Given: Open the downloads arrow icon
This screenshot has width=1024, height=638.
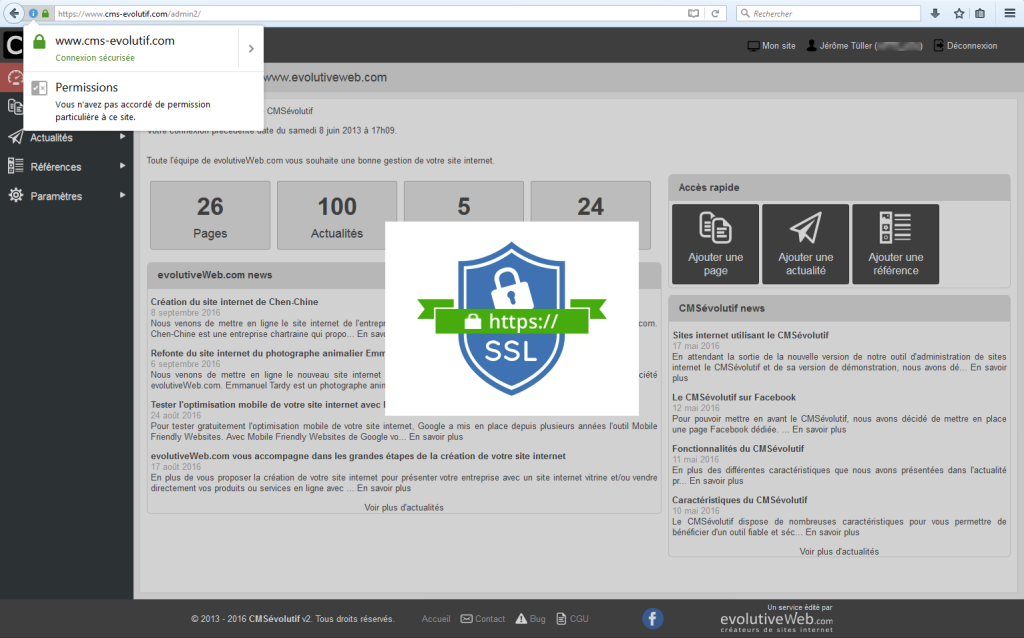Looking at the screenshot, I should pos(935,13).
